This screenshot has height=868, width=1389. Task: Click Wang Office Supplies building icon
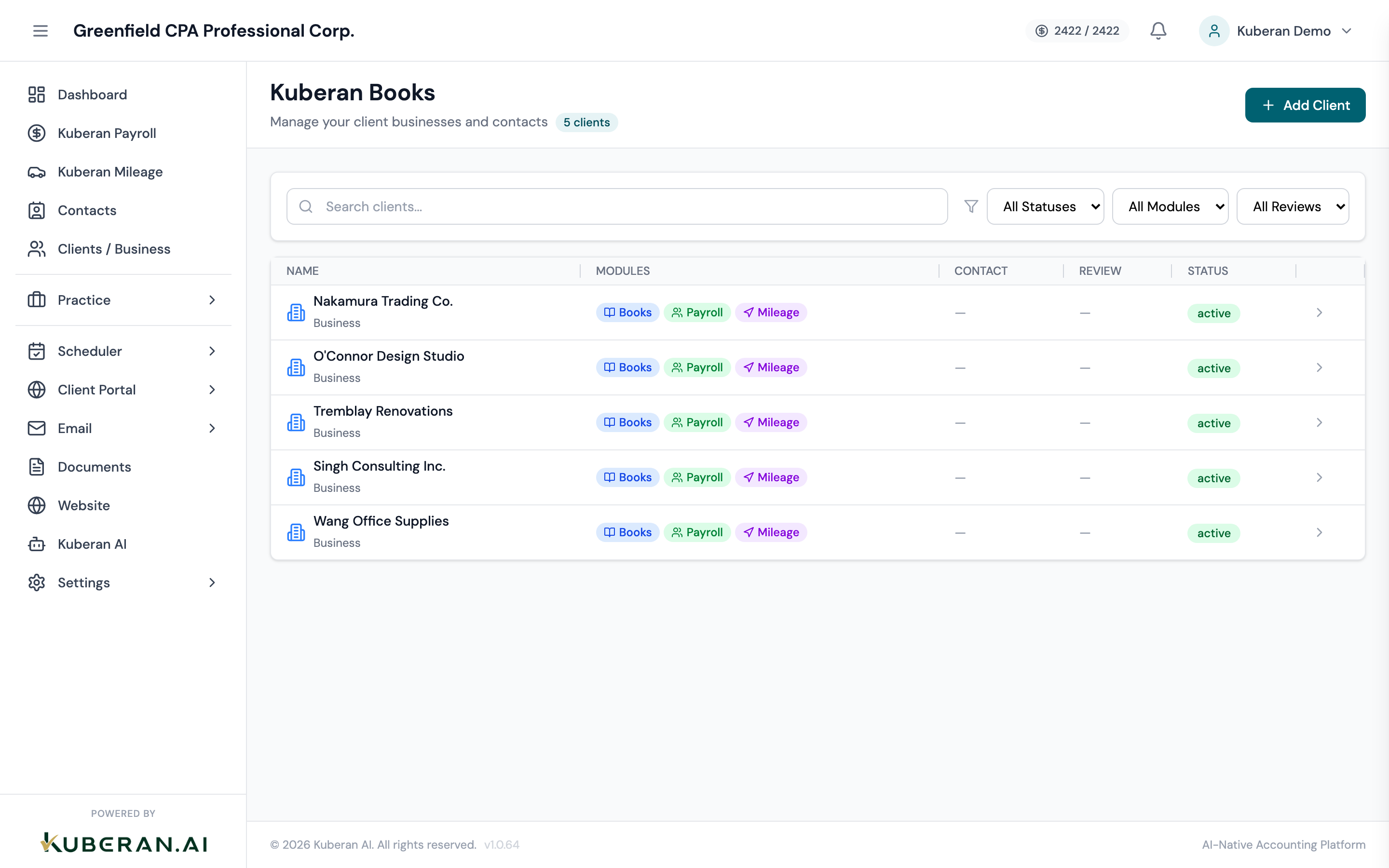[296, 532]
